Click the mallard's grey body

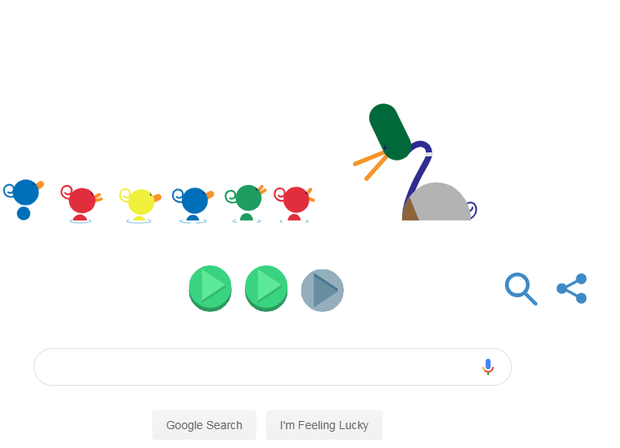click(x=439, y=201)
